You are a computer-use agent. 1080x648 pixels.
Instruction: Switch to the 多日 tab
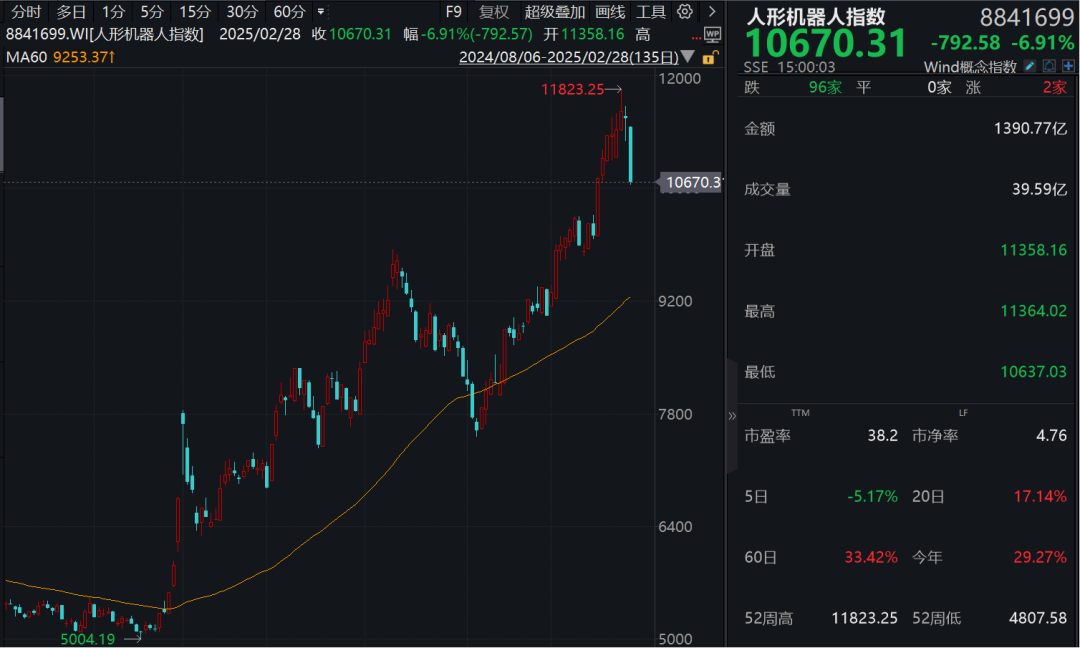(71, 12)
